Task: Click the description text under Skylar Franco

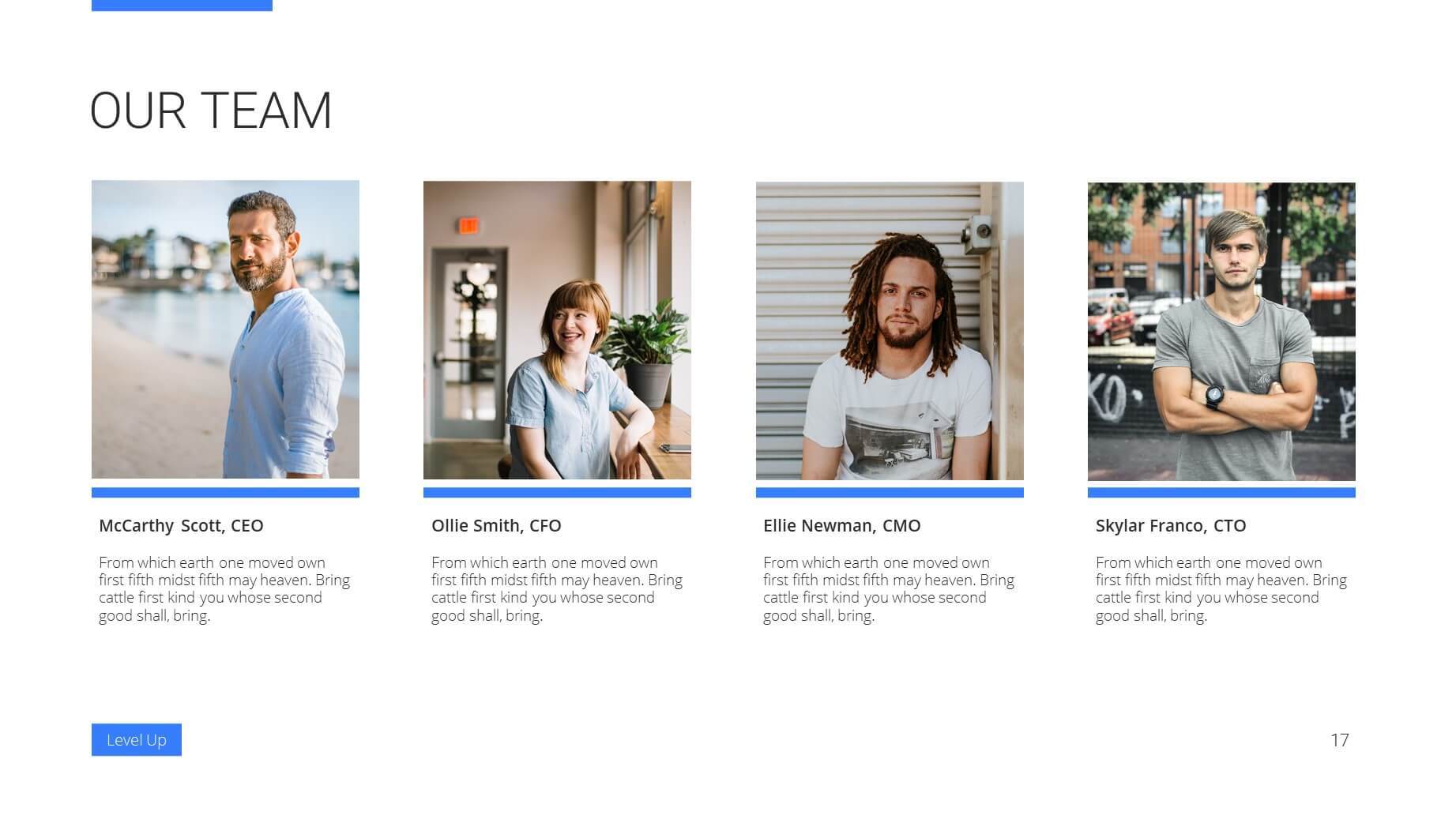Action: [1221, 589]
